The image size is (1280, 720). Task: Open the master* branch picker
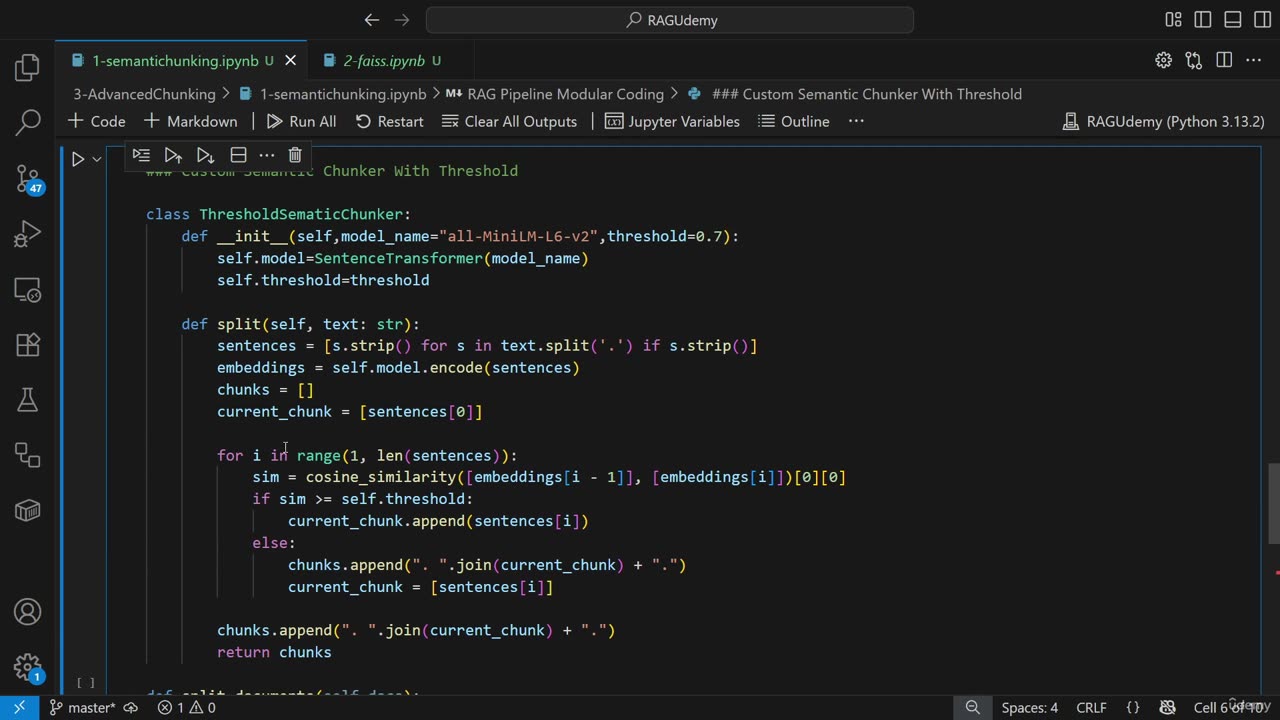[82, 707]
